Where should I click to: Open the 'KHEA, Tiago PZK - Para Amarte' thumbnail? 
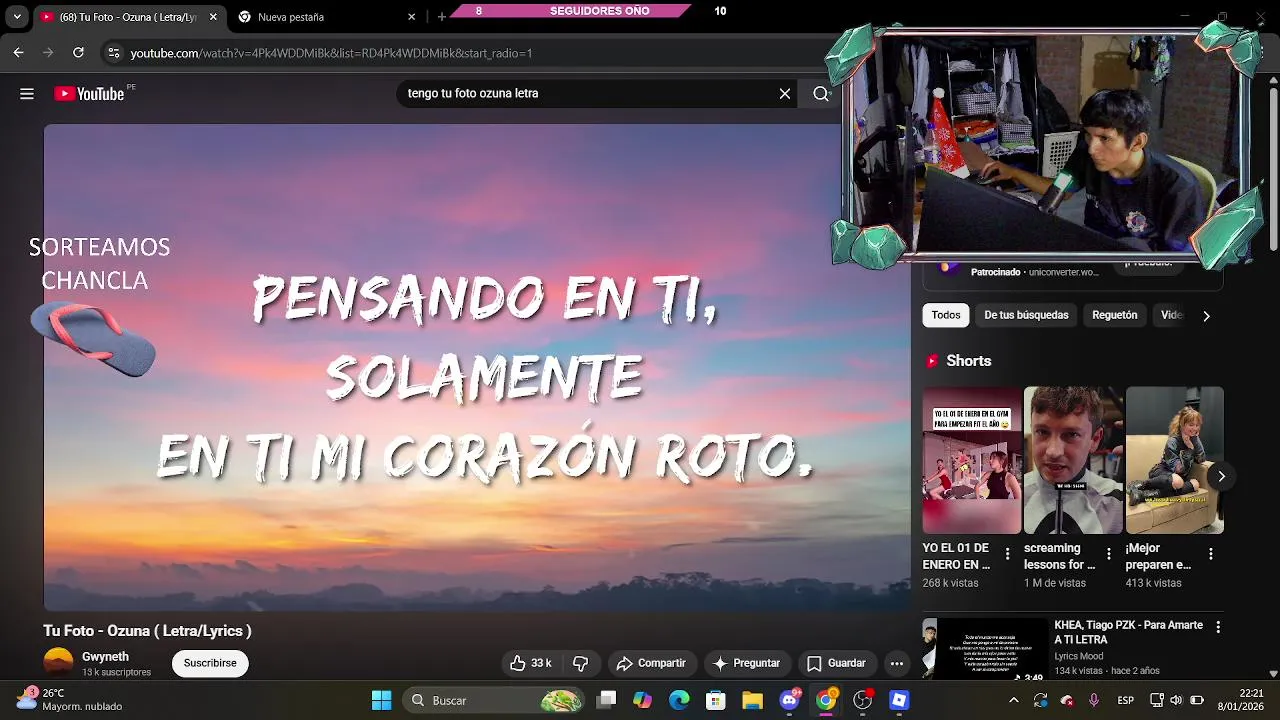pos(984,650)
